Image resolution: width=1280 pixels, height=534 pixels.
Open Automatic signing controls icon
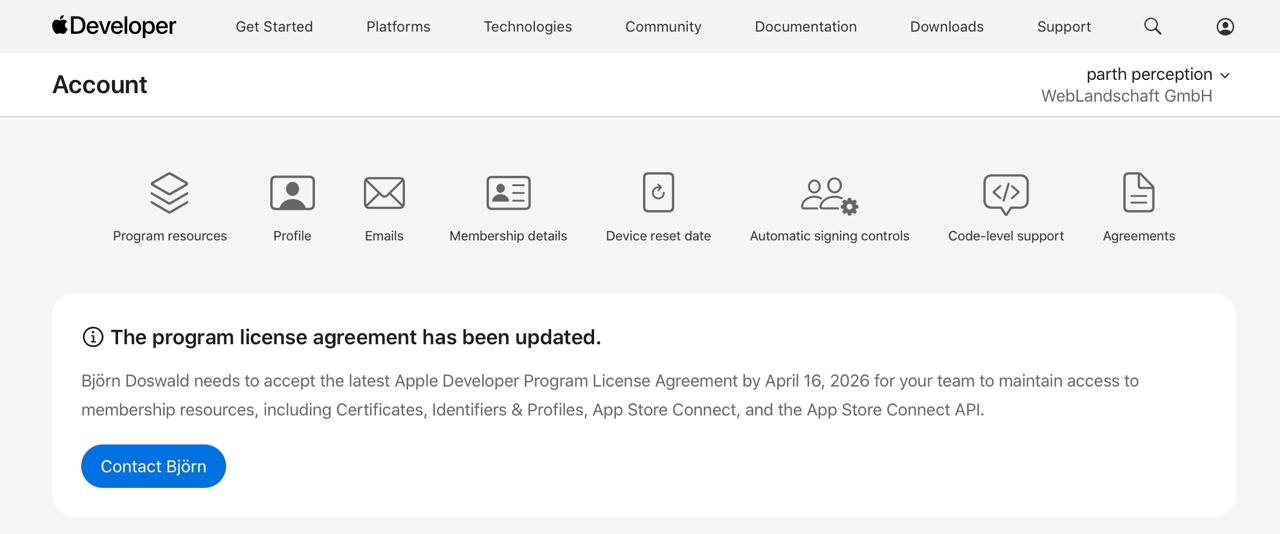tap(829, 195)
